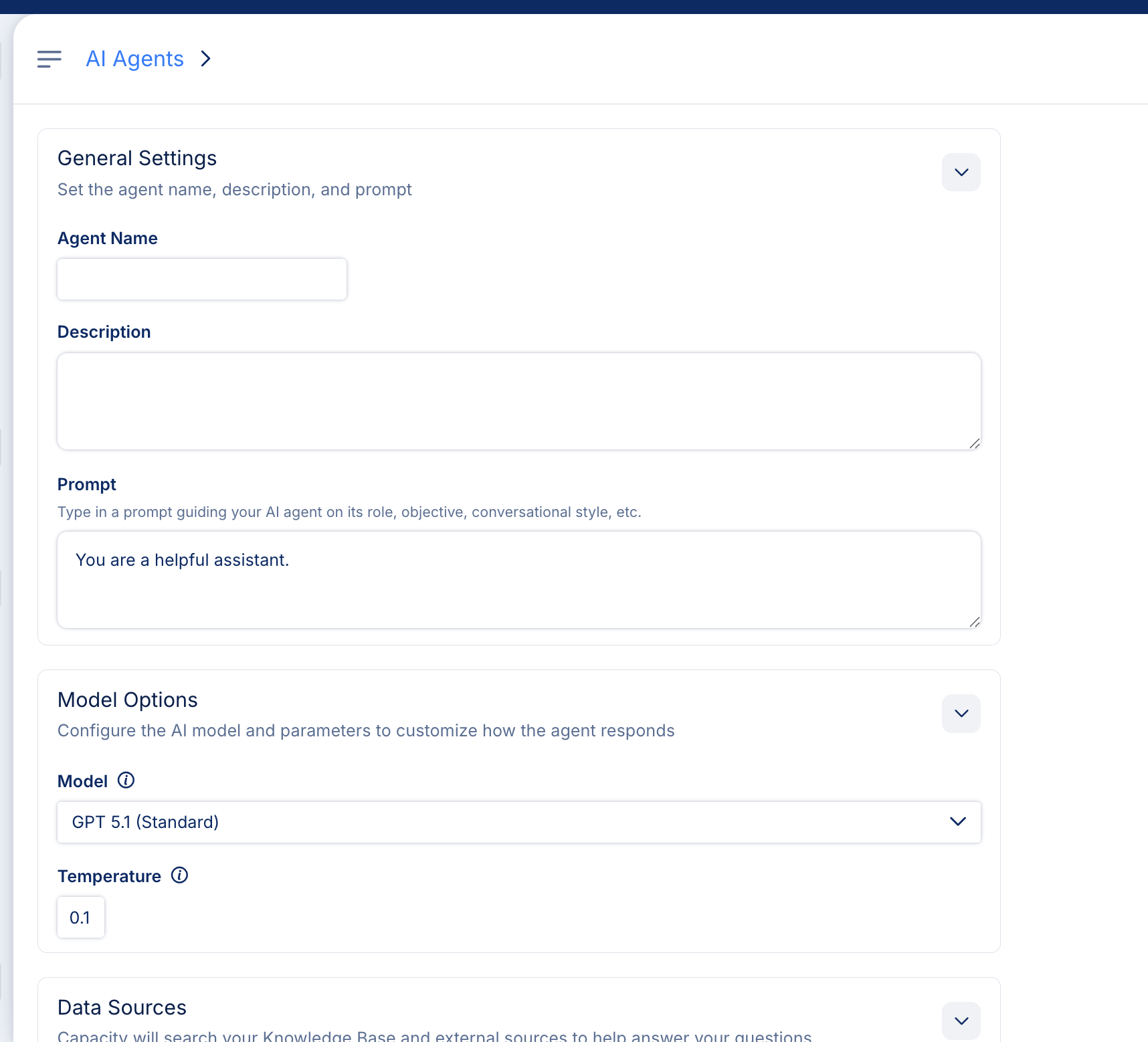The image size is (1148, 1042).
Task: Click the Temperature value field
Action: (80, 917)
